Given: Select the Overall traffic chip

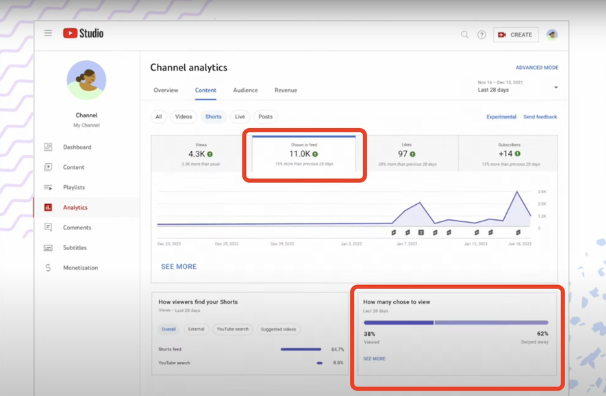Looking at the screenshot, I should [169, 329].
